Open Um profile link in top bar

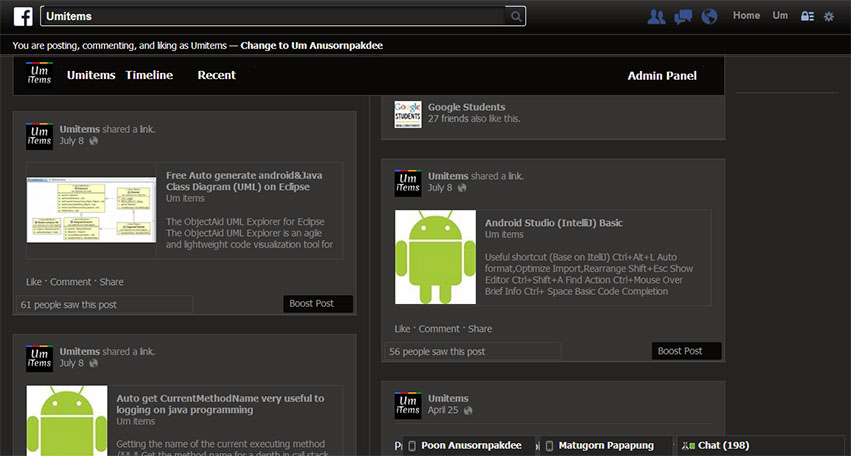point(780,16)
